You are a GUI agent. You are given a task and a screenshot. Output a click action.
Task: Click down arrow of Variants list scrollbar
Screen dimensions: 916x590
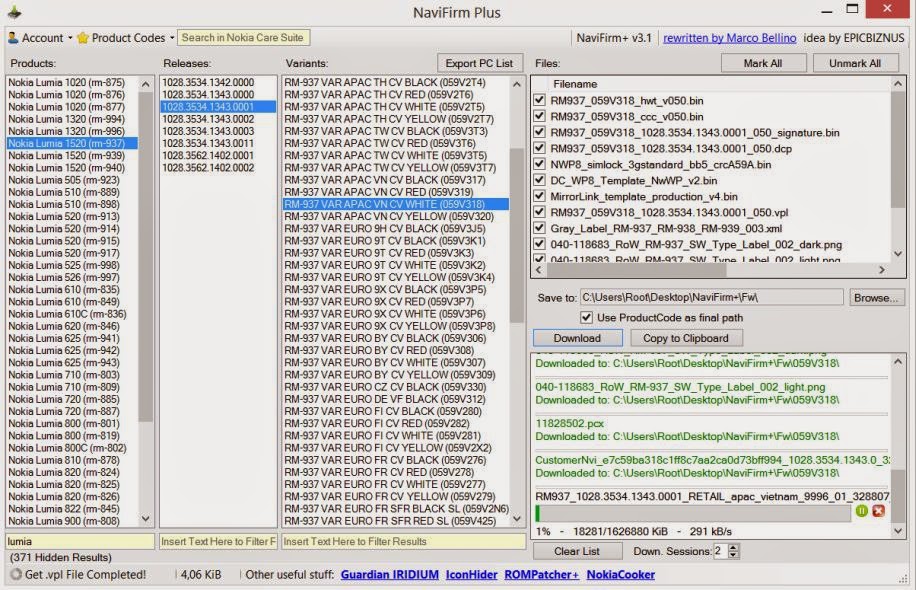(517, 519)
